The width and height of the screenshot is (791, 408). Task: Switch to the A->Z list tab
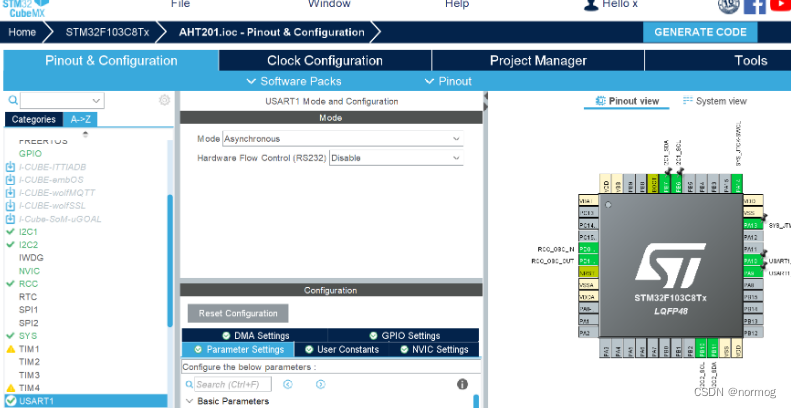click(x=80, y=120)
